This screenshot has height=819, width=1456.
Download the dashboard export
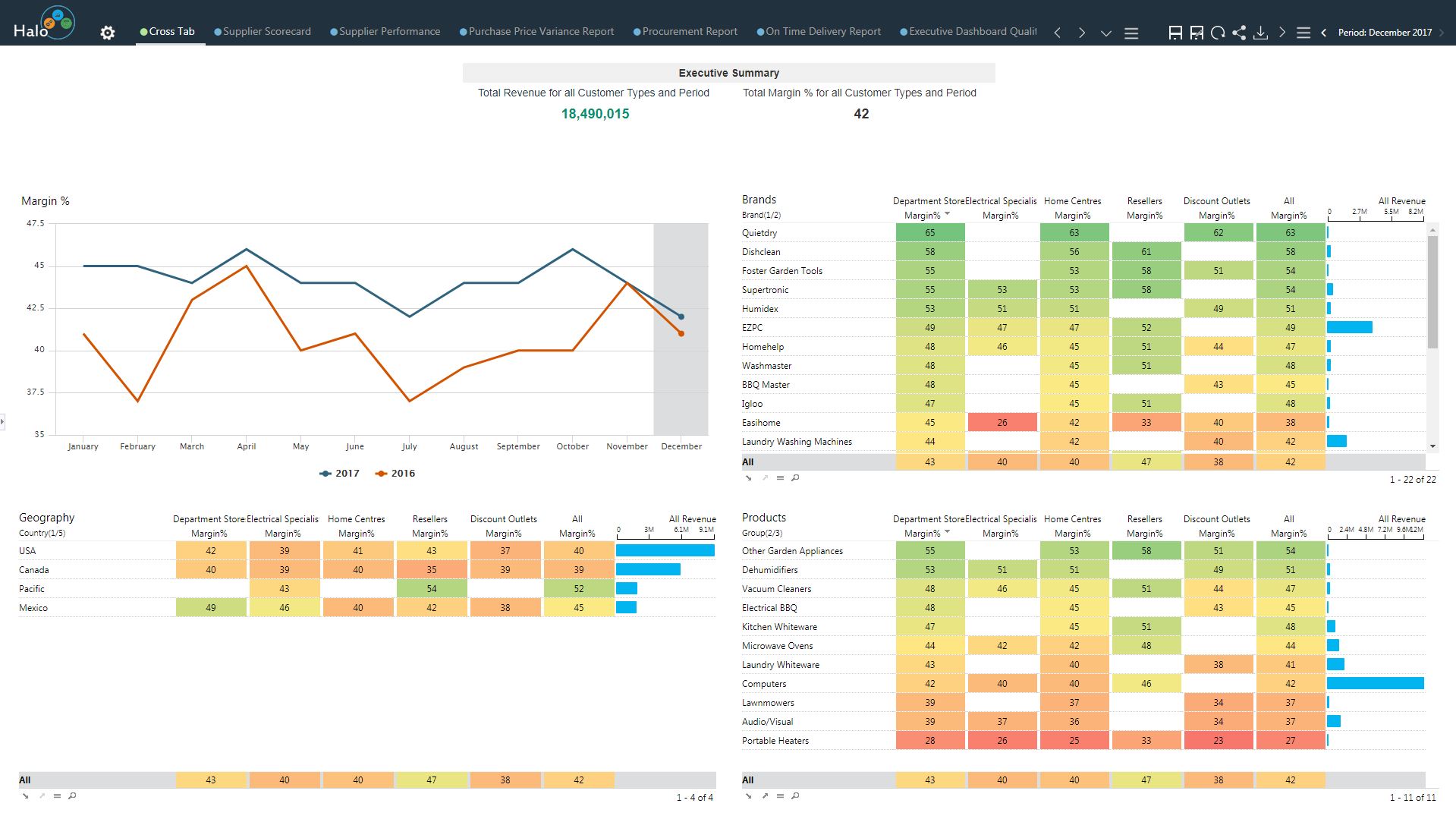(x=1260, y=33)
